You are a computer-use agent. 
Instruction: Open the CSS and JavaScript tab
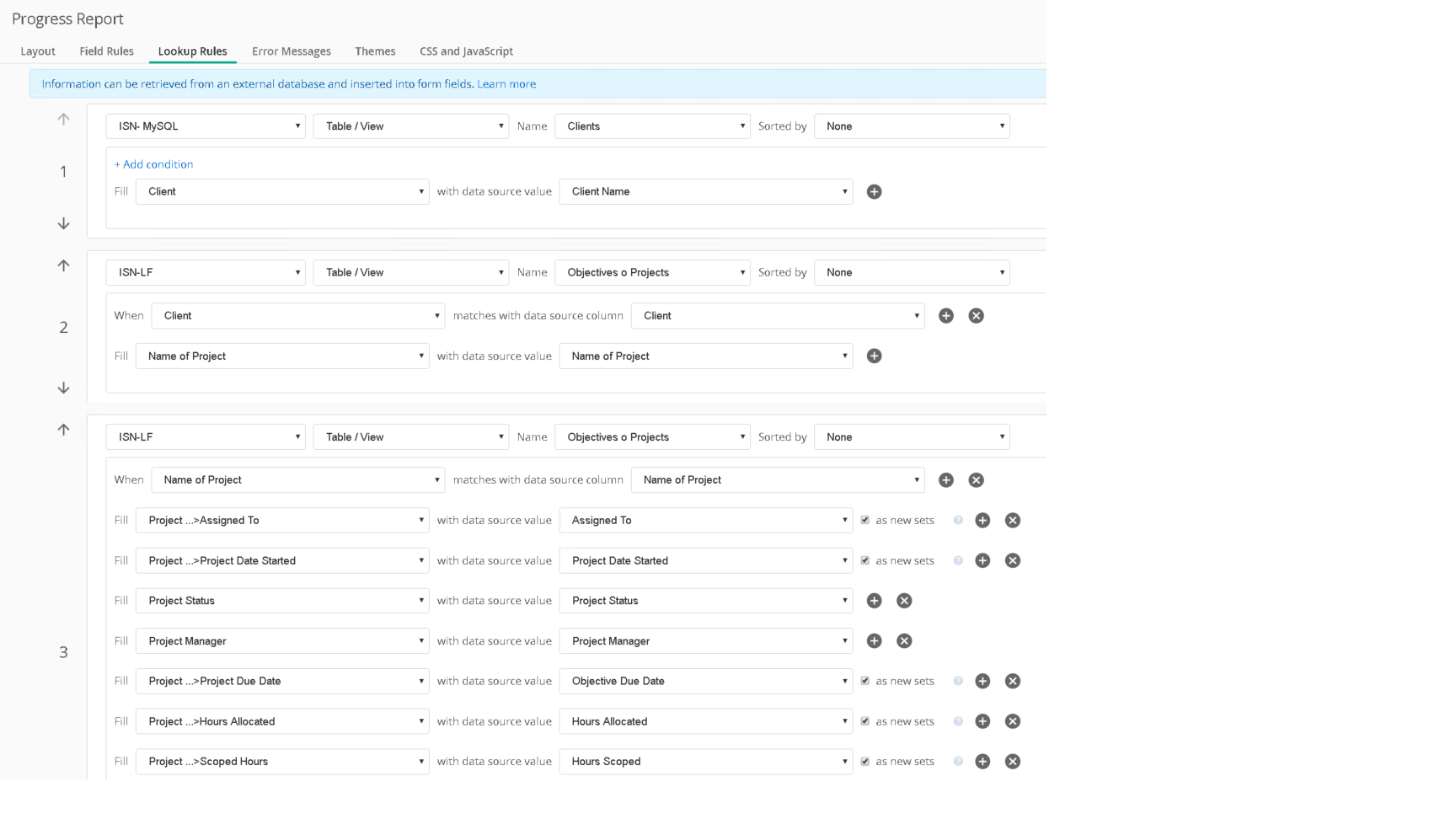[x=466, y=51]
